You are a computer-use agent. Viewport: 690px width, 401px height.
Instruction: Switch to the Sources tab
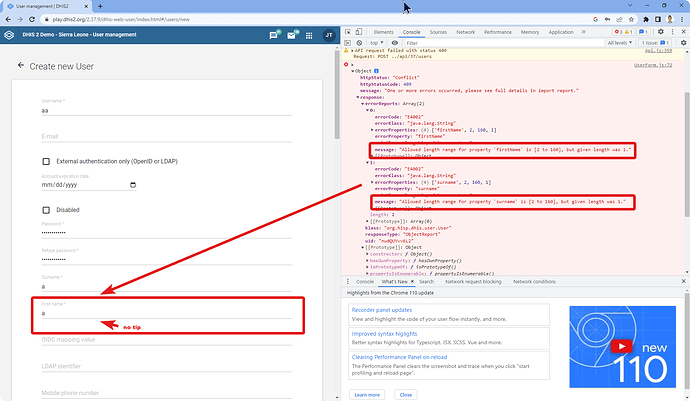click(x=438, y=32)
